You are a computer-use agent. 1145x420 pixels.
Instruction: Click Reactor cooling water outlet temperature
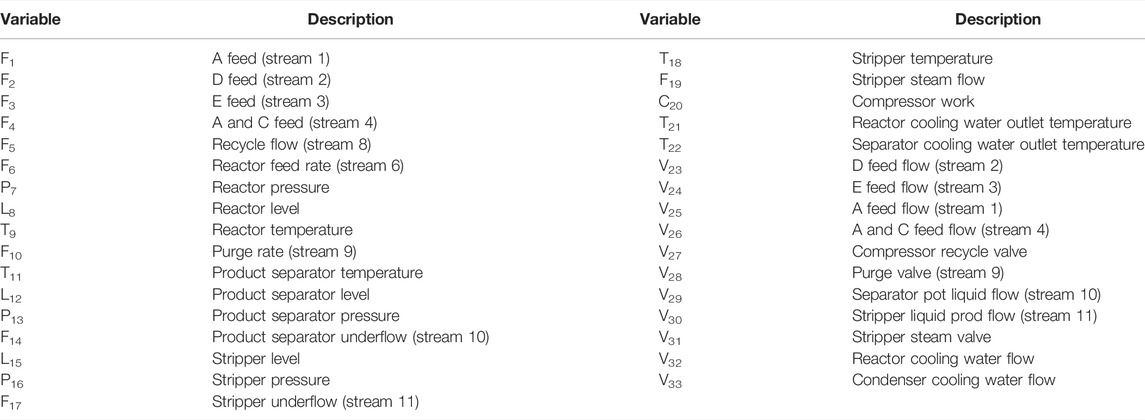point(992,123)
